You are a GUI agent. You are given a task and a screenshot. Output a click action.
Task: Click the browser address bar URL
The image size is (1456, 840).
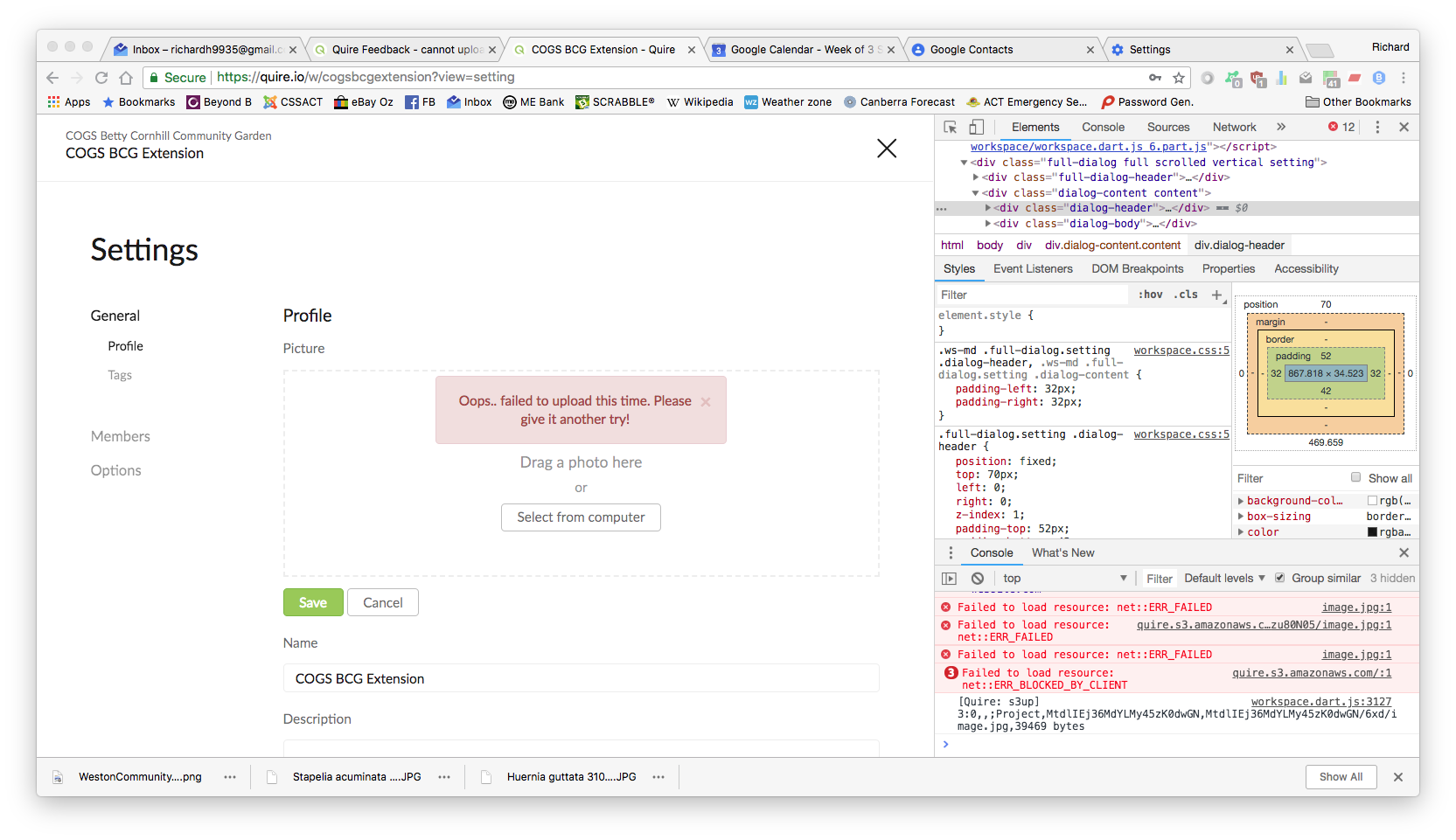tap(366, 77)
